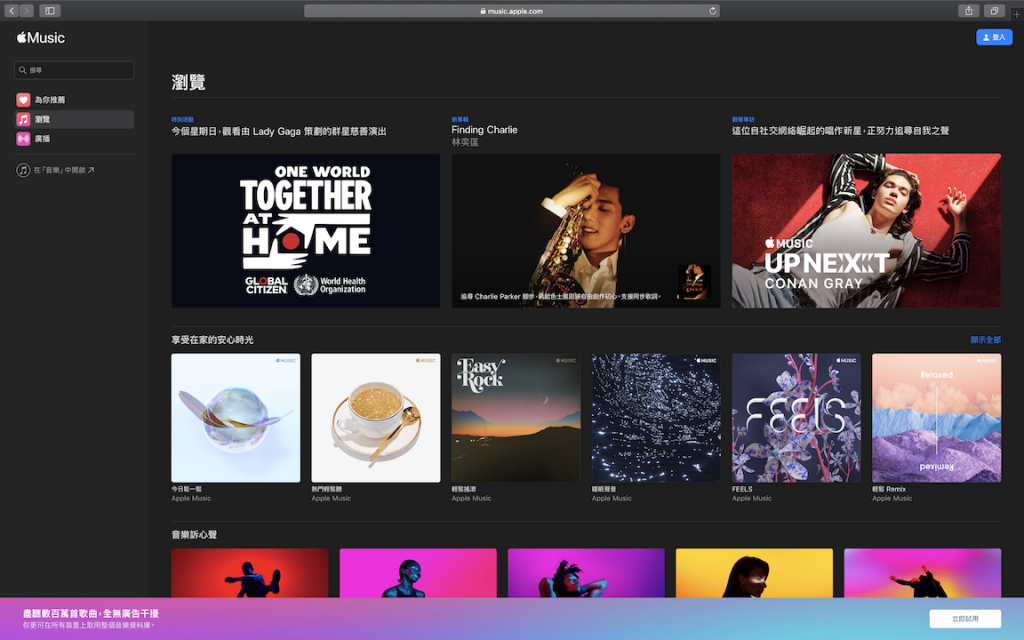The image size is (1024, 640).
Task: Click the 享受在家的安心時光 section heading
Action: 212,340
